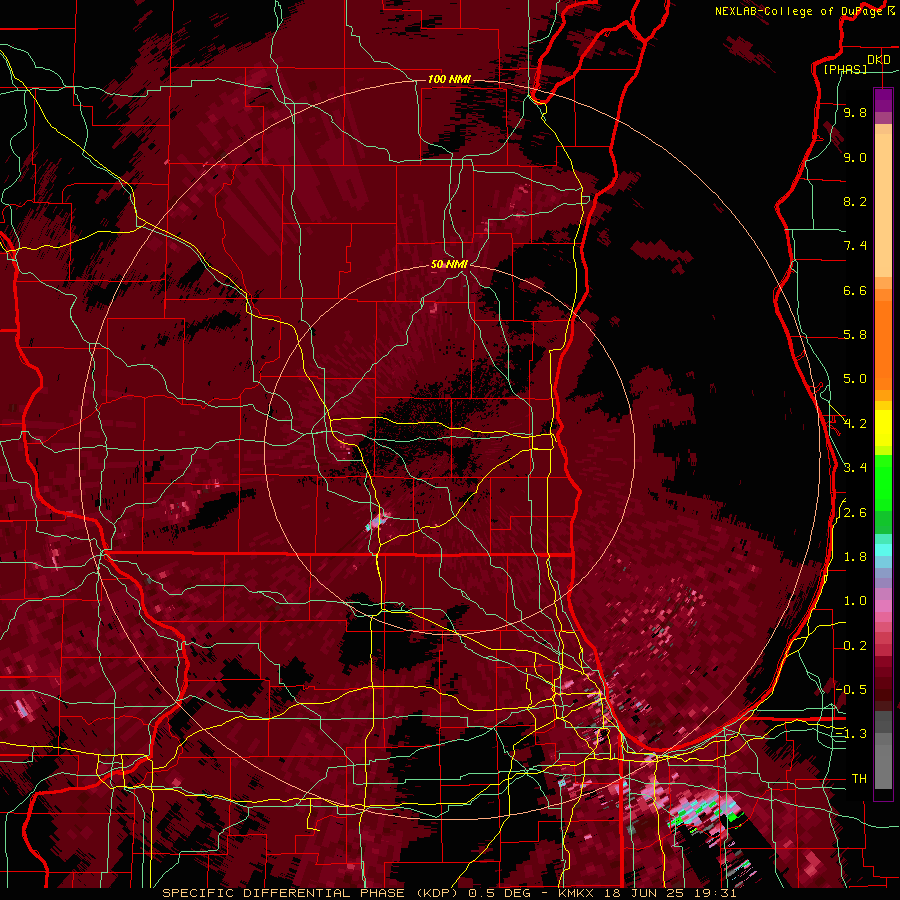Select the cyan segment of the color scale

pos(883,550)
